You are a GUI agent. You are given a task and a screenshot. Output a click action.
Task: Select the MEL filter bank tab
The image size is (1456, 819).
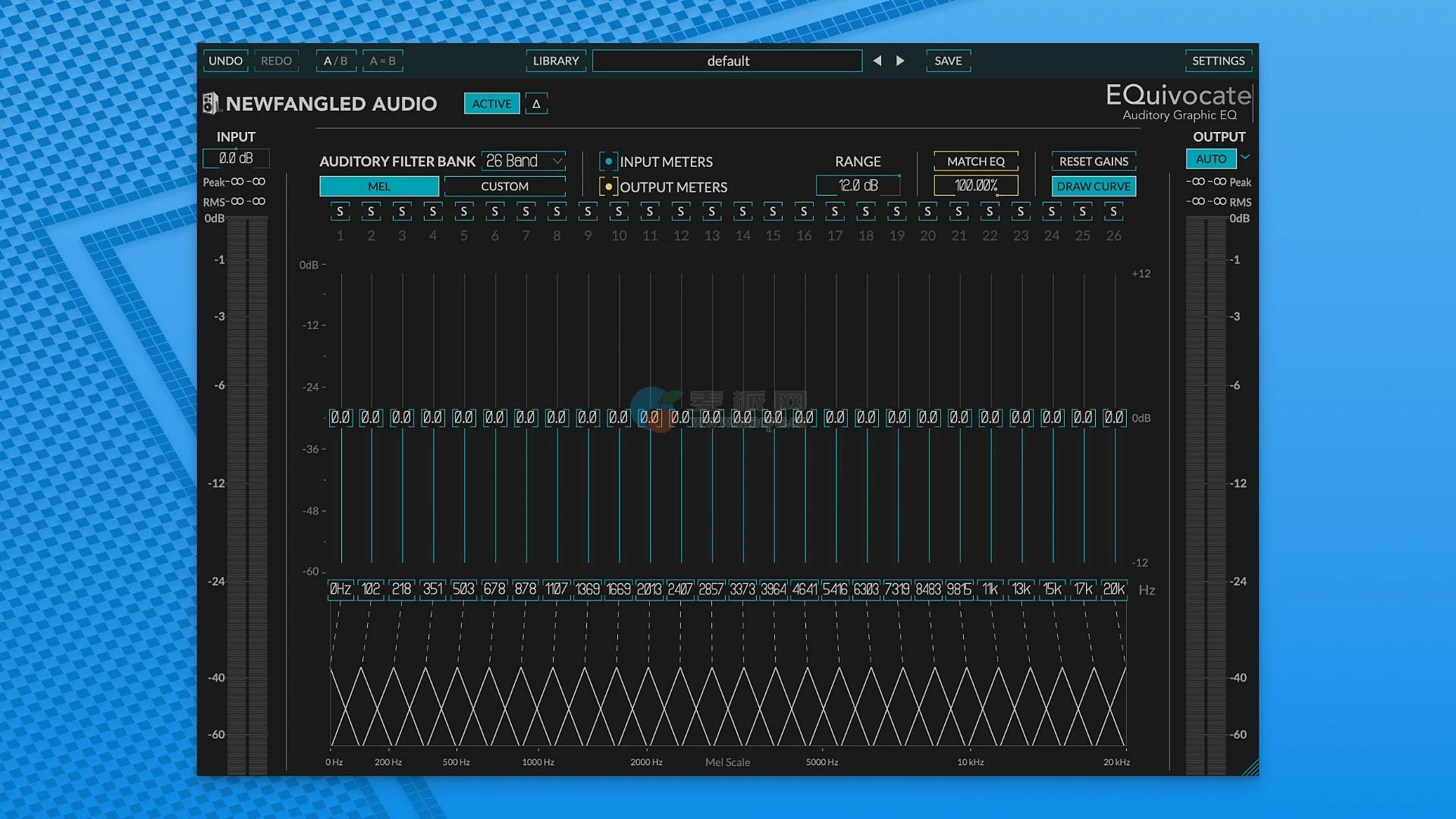click(378, 187)
